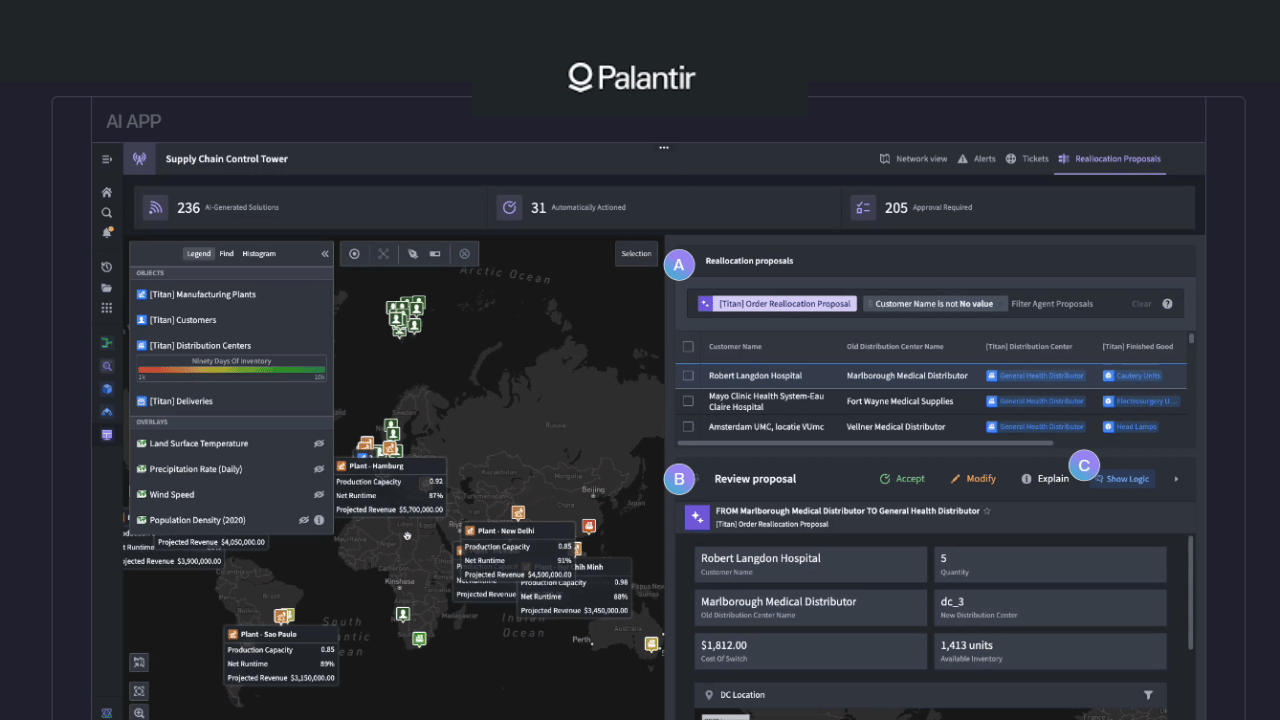Star the reallocation proposal title
The width and height of the screenshot is (1280, 720).
(987, 511)
